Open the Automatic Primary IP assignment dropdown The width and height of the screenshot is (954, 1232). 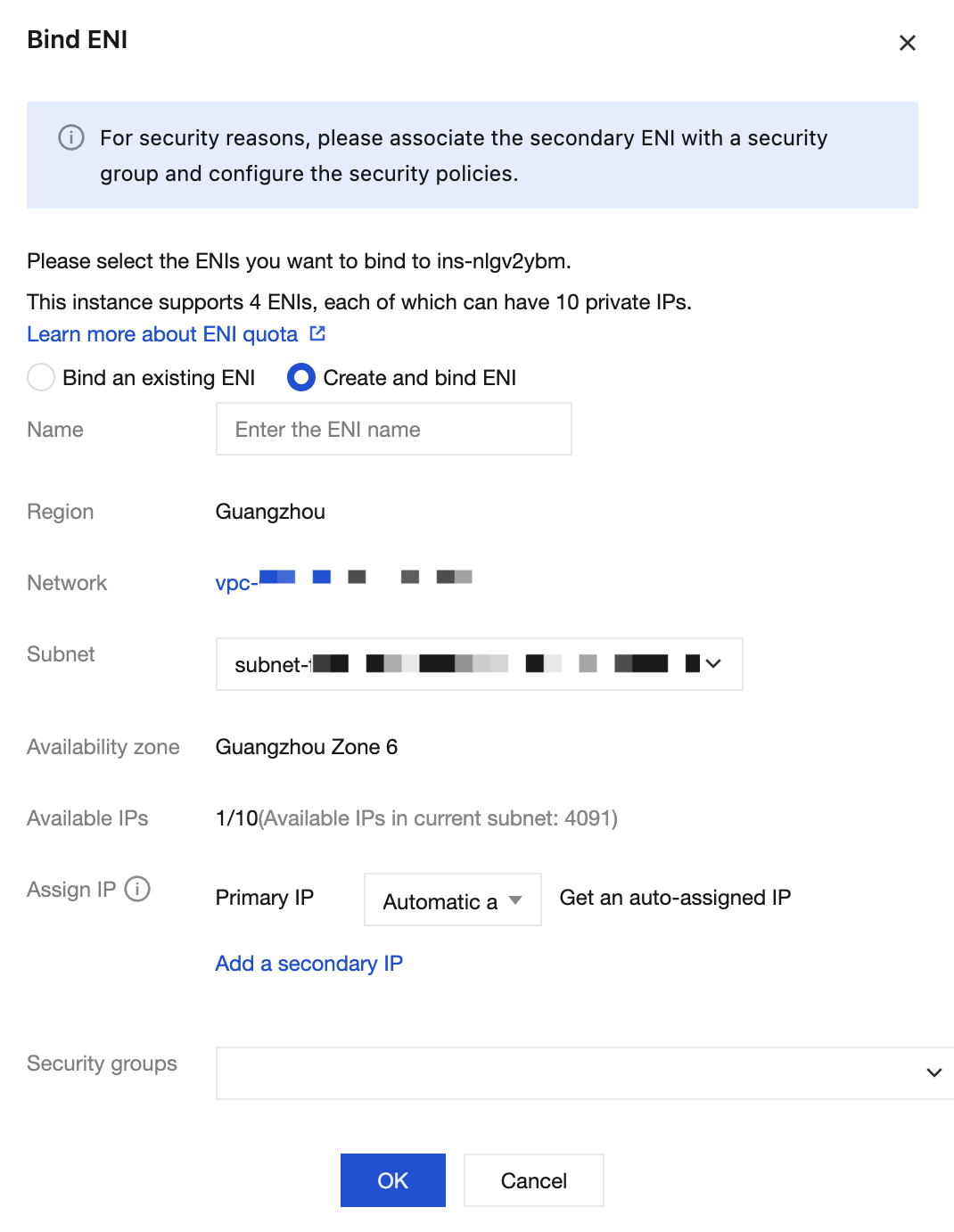click(453, 899)
